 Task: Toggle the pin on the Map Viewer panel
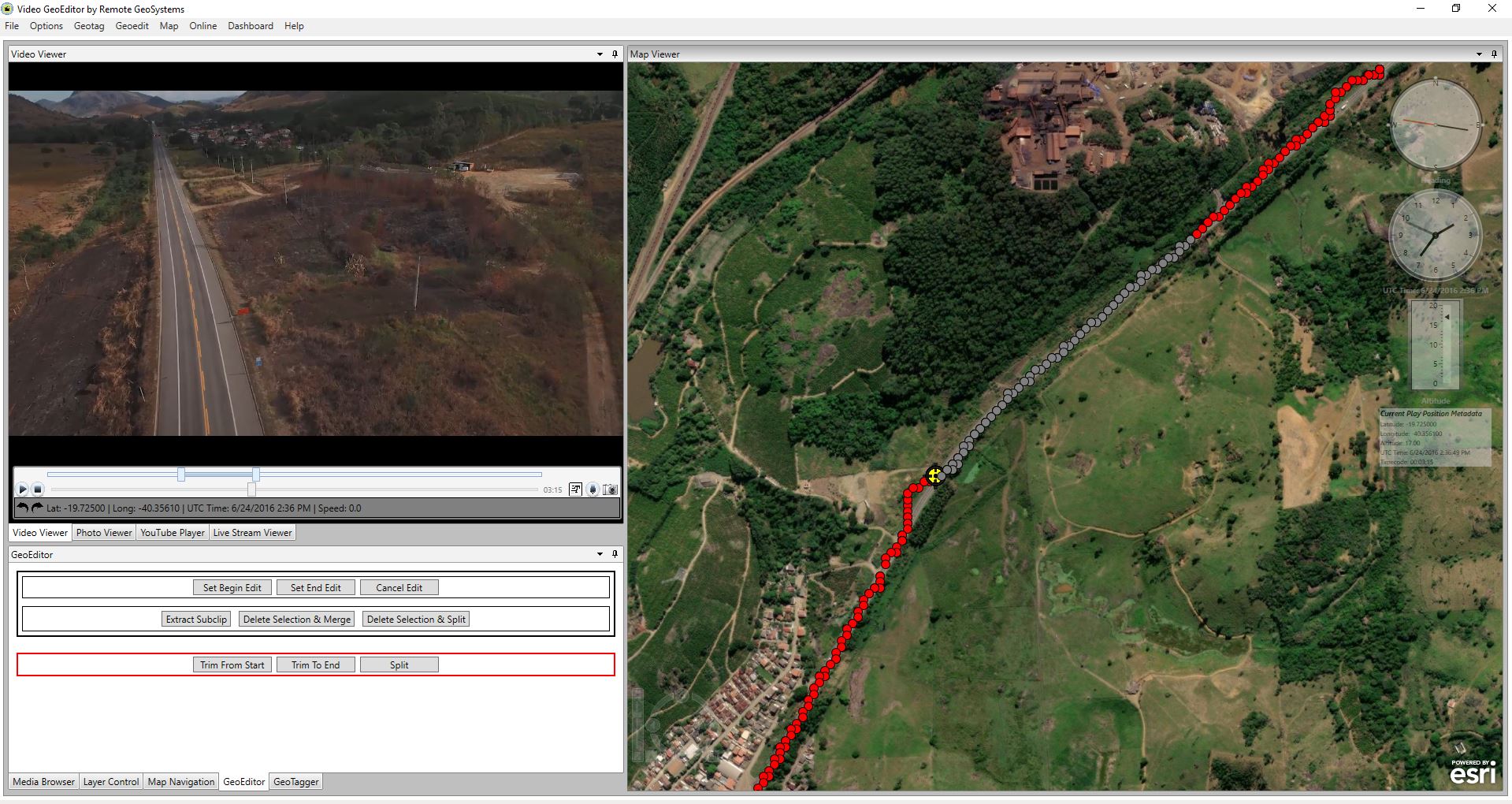1494,54
